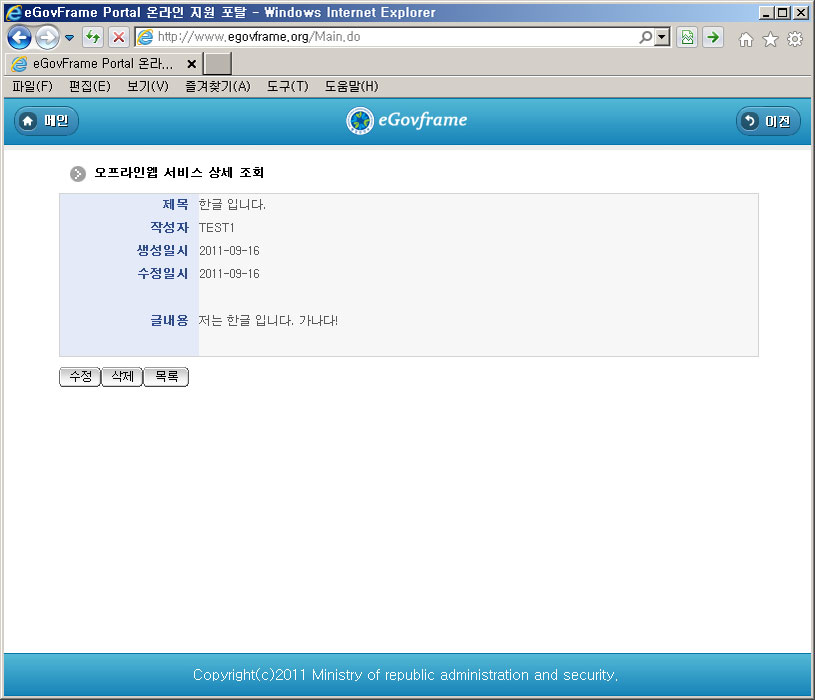Click the red Stop loading icon
Viewport: 815px width, 700px height.
pos(118,38)
